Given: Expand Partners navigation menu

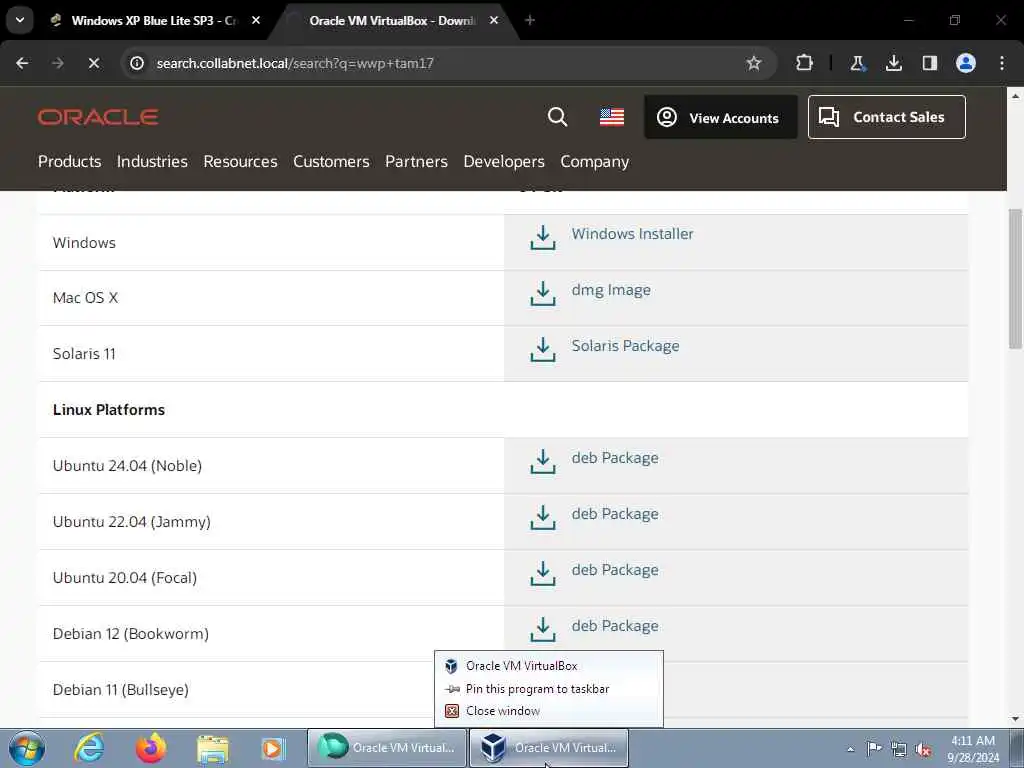Looking at the screenshot, I should [x=416, y=161].
